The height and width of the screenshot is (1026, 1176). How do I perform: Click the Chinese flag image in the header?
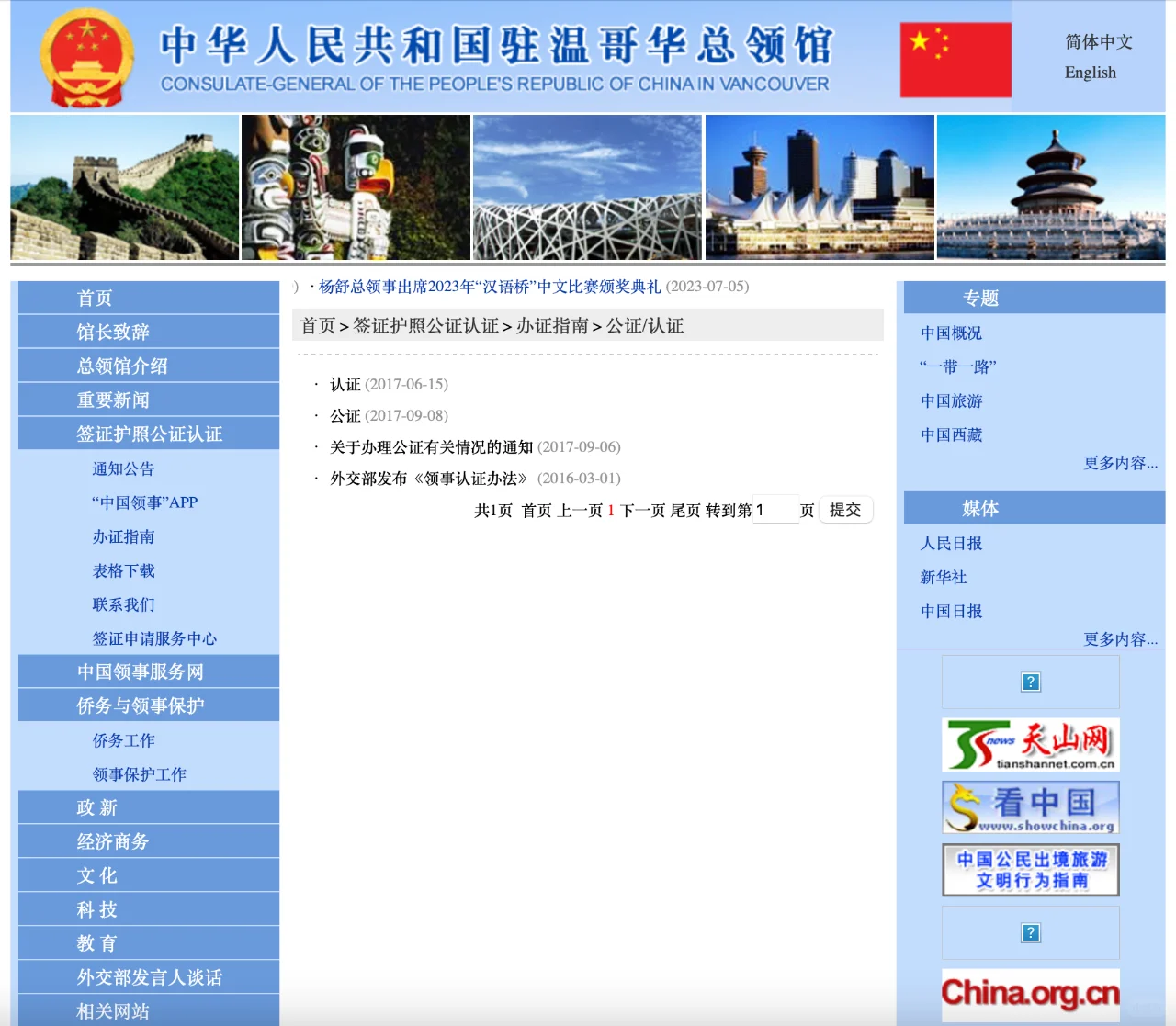(x=955, y=60)
